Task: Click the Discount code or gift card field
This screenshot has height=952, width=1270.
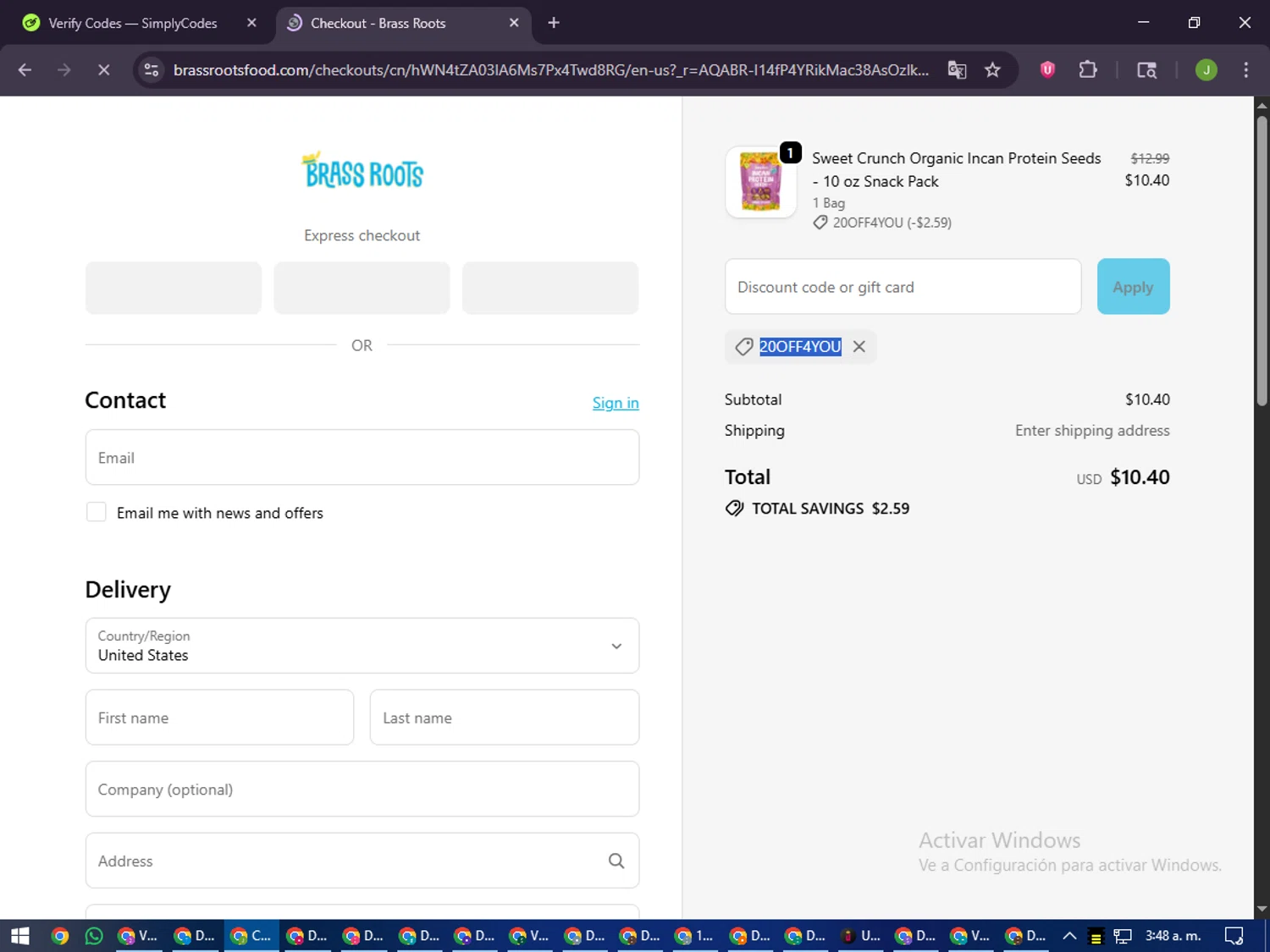Action: 903,287
